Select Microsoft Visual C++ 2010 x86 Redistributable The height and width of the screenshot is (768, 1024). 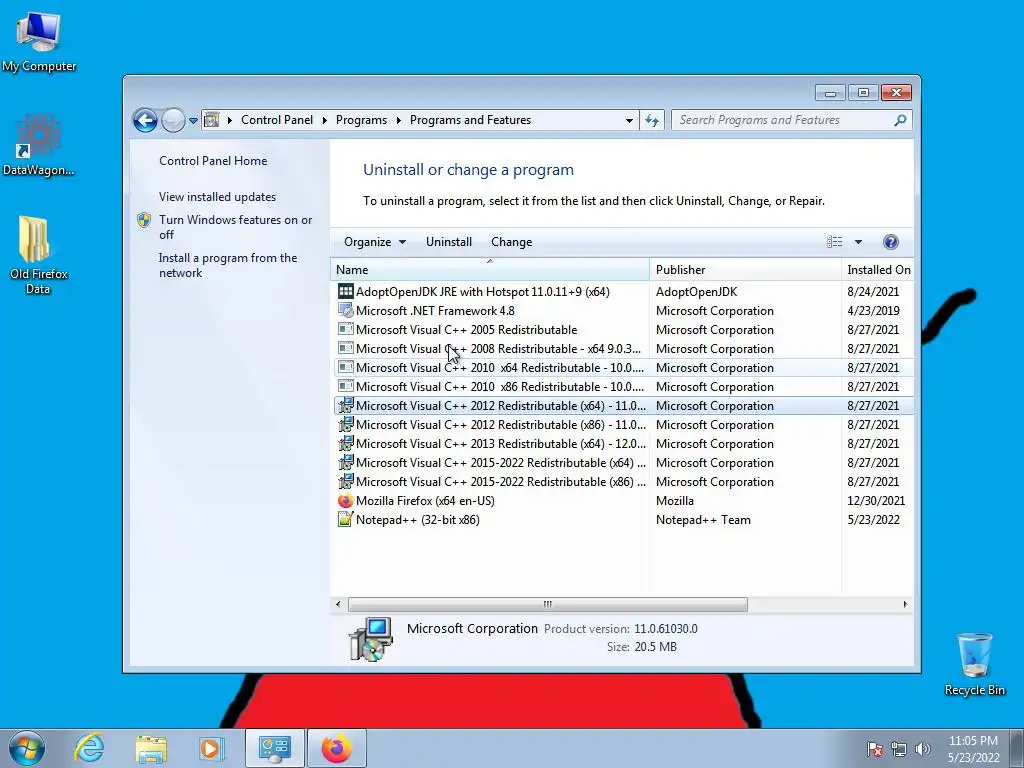624,387
